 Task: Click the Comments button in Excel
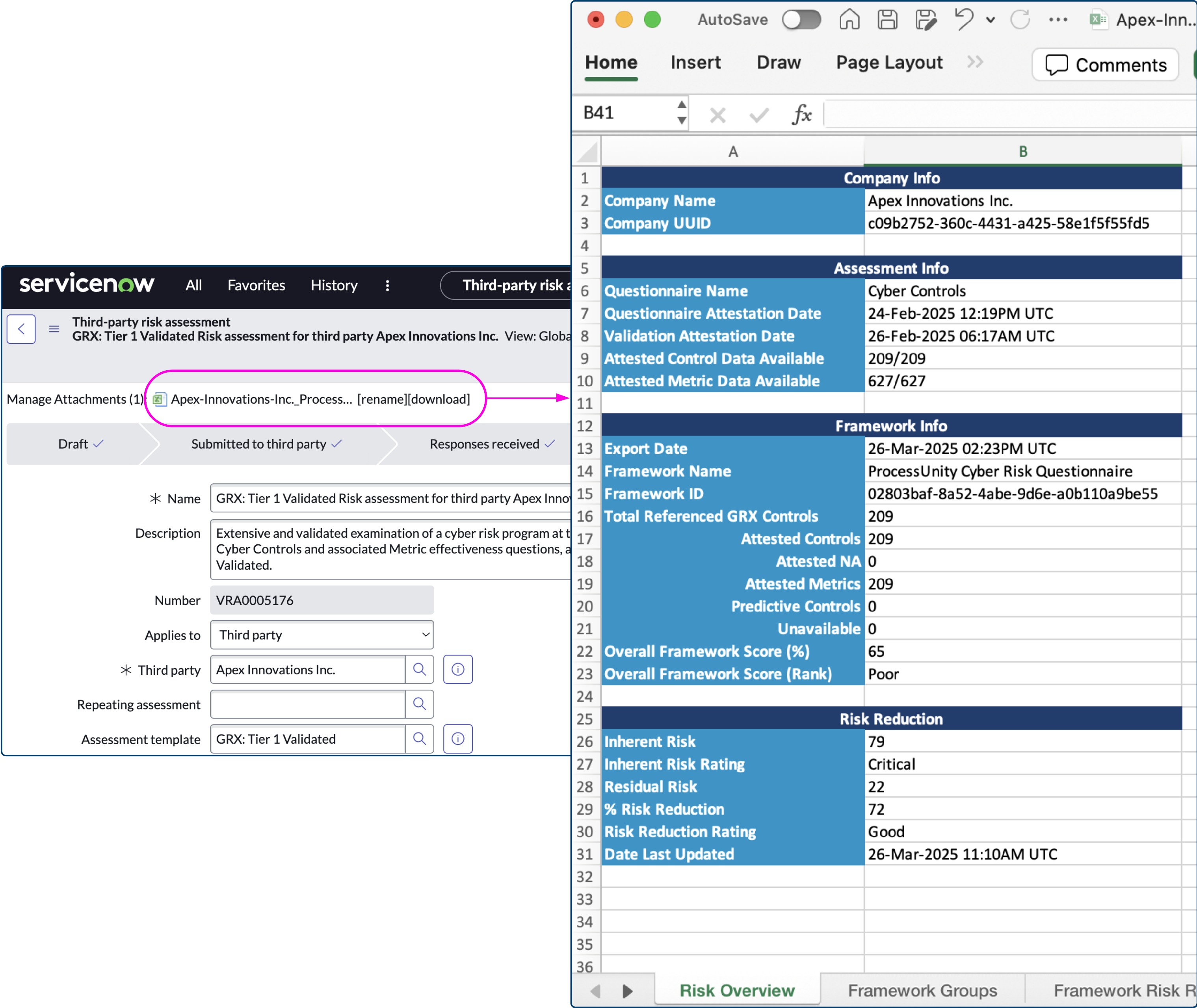1105,65
